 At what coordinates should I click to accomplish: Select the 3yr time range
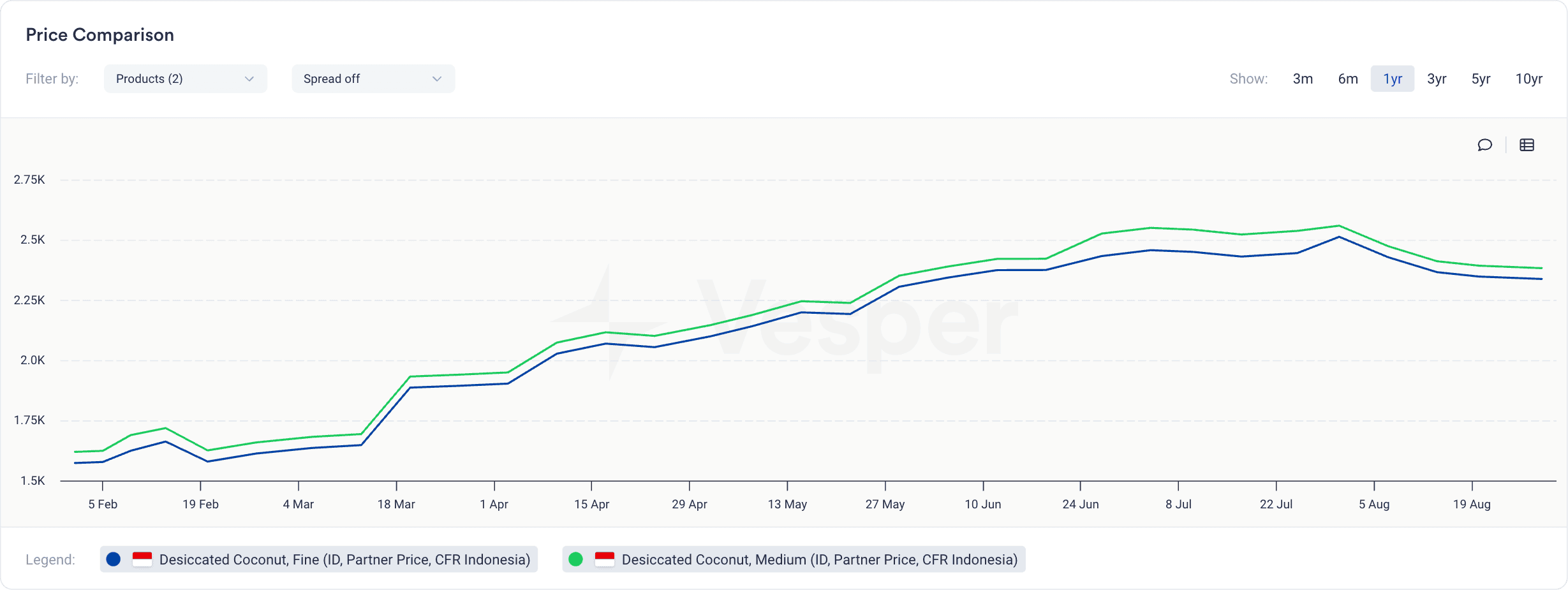pos(1437,78)
